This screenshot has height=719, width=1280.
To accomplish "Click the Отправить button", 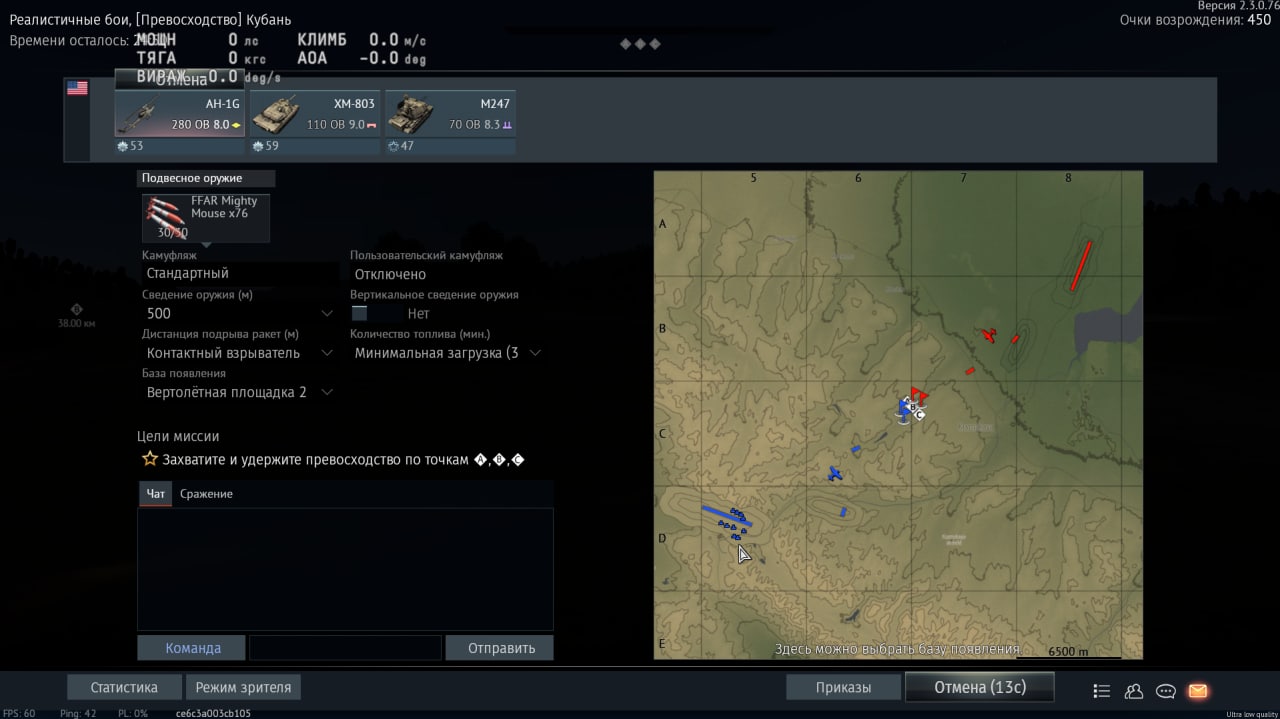I will pos(501,648).
